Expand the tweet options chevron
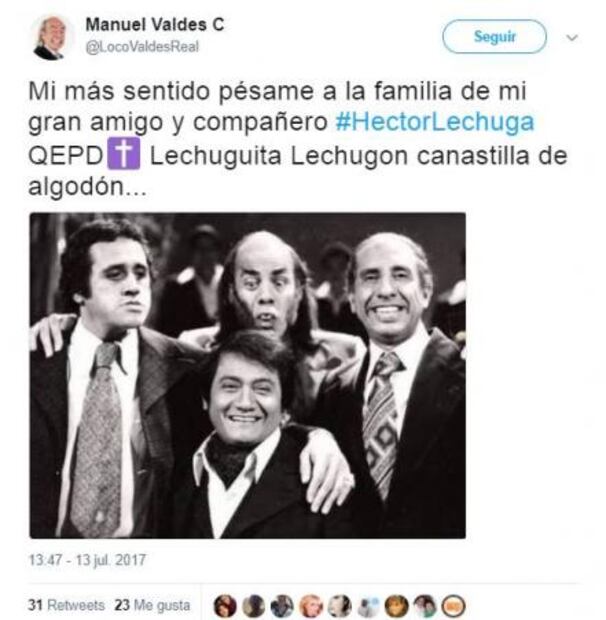Viewport: 606px width, 620px height. tap(572, 38)
